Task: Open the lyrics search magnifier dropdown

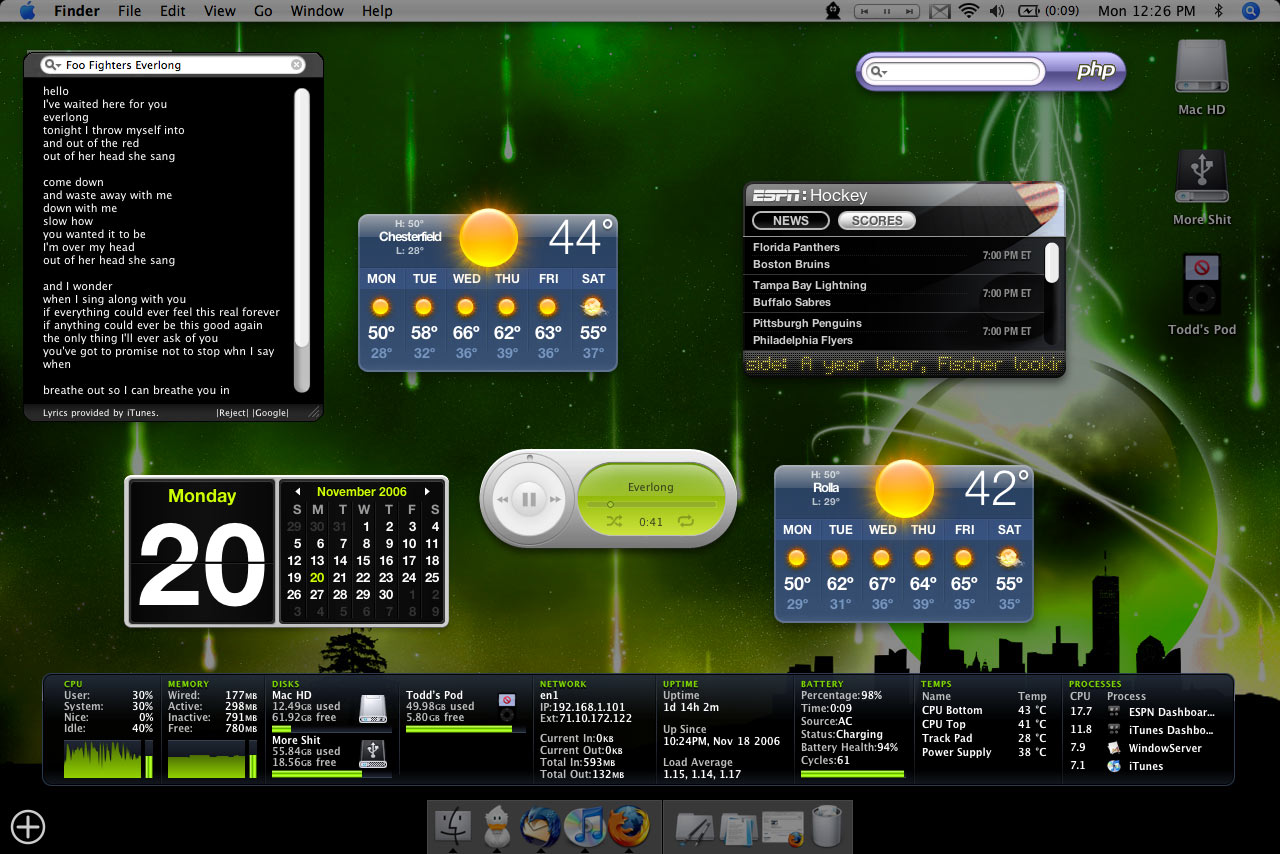Action: [x=53, y=65]
